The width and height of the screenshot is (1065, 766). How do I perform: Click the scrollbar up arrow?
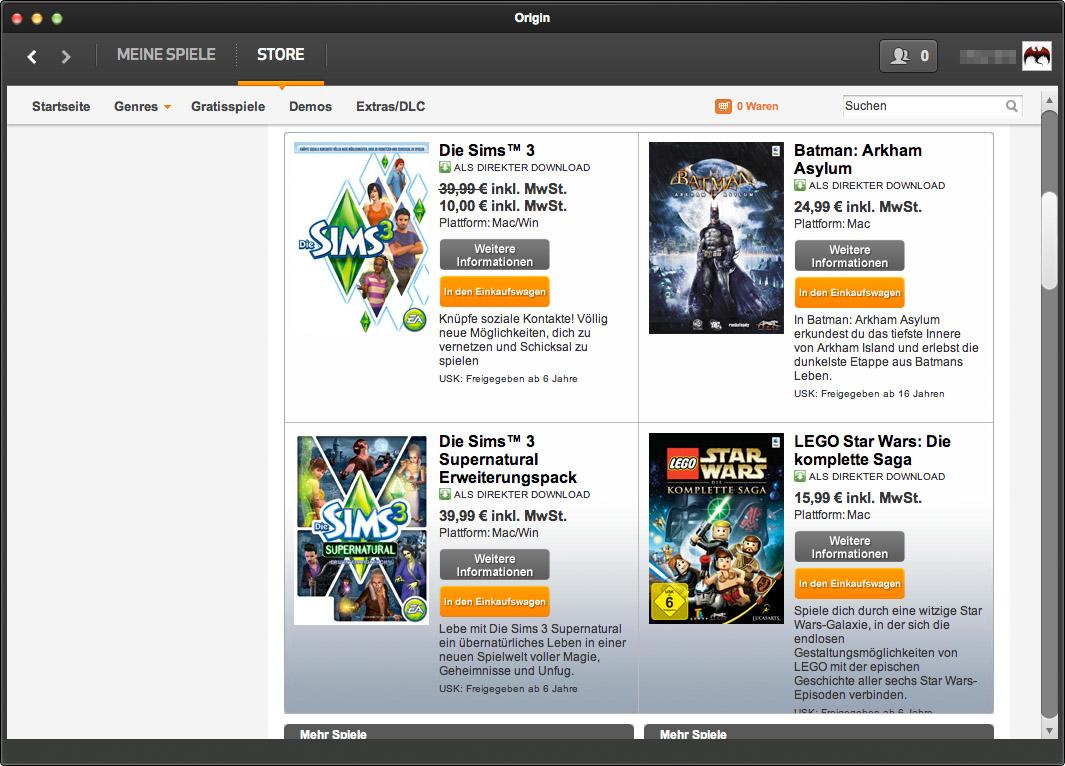click(1049, 101)
